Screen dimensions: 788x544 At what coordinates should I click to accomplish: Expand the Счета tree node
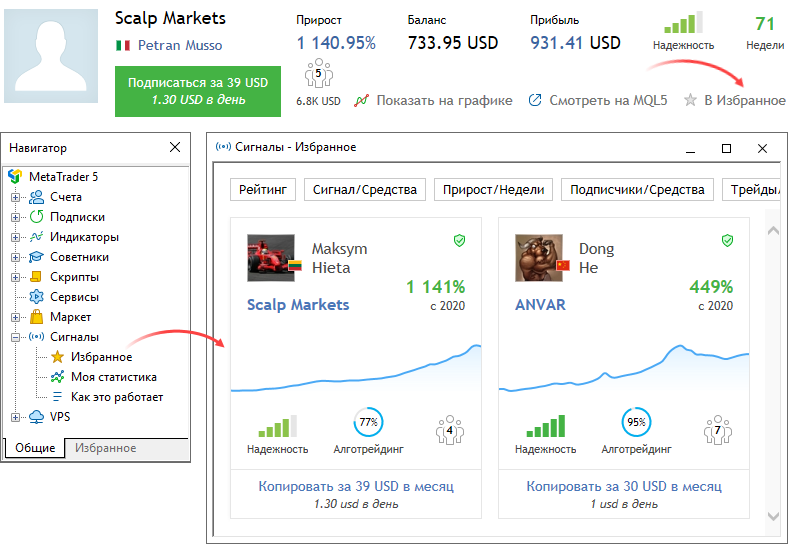pyautogui.click(x=16, y=197)
